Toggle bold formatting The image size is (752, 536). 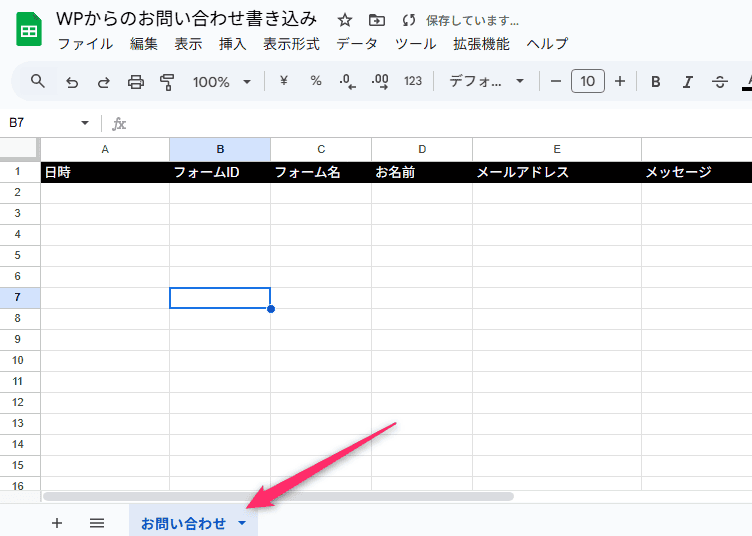(656, 82)
